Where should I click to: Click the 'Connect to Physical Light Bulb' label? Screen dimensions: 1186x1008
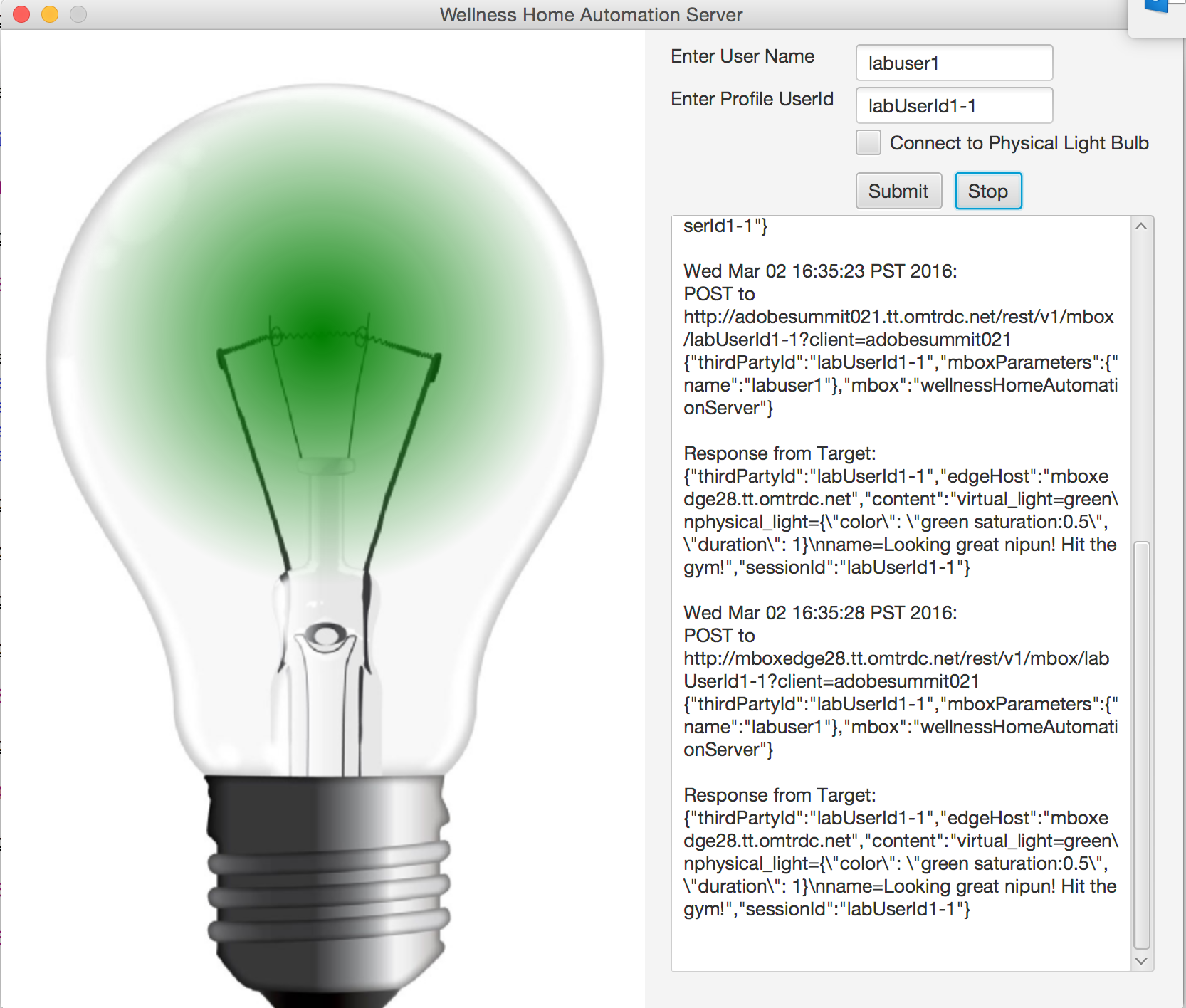click(1019, 143)
